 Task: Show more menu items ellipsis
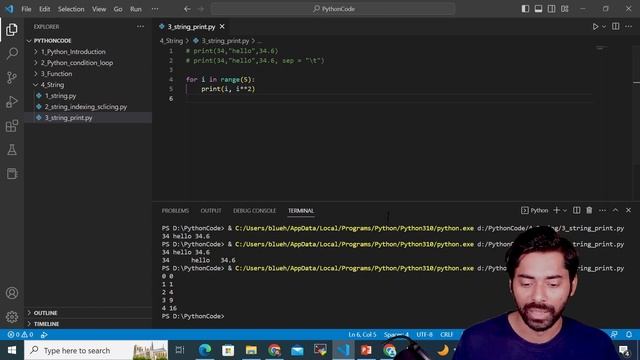pos(155,9)
